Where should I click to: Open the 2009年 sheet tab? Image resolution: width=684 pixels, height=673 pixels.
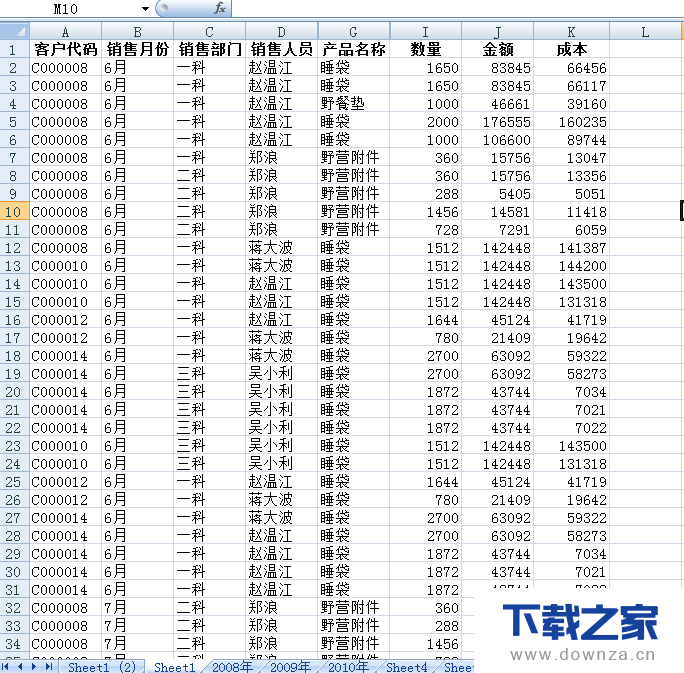coord(291,667)
